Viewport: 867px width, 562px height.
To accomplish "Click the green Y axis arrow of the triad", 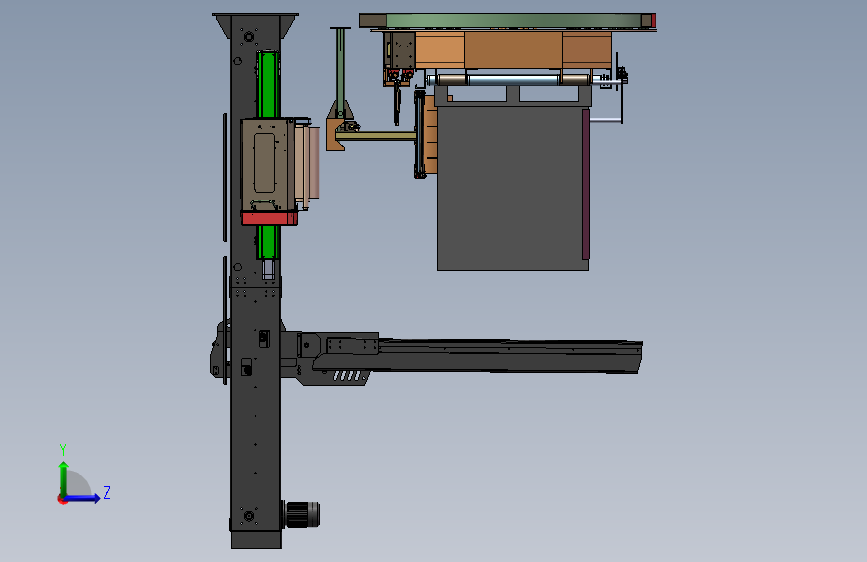I will [64, 478].
